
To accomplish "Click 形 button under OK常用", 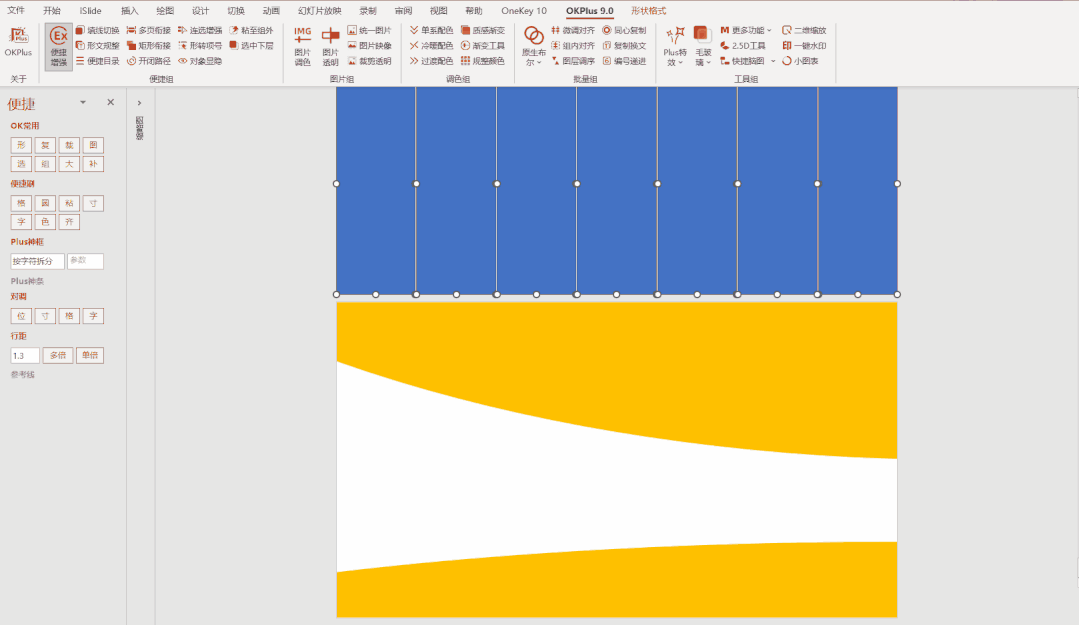I will coord(21,145).
